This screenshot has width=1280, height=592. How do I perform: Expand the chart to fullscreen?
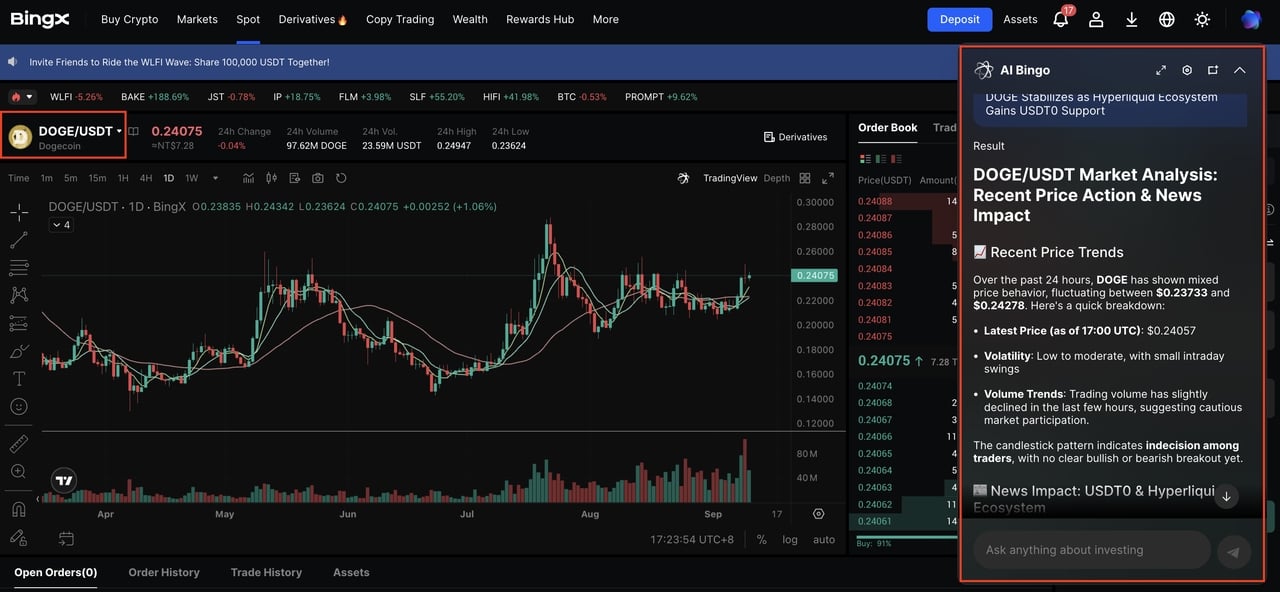point(828,178)
